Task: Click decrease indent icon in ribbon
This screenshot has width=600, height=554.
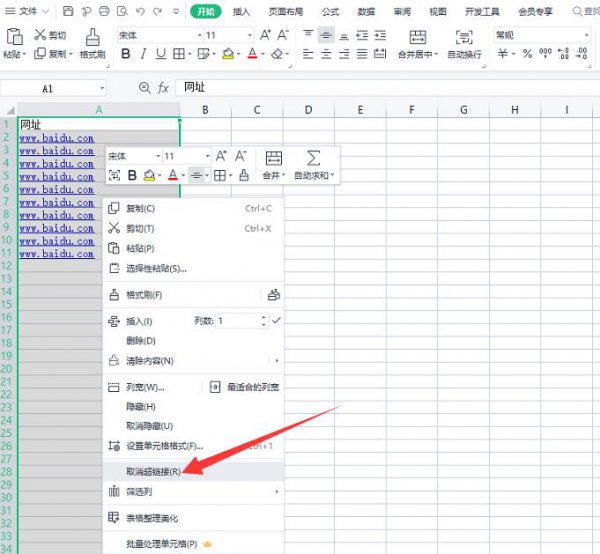Action: (x=362, y=35)
